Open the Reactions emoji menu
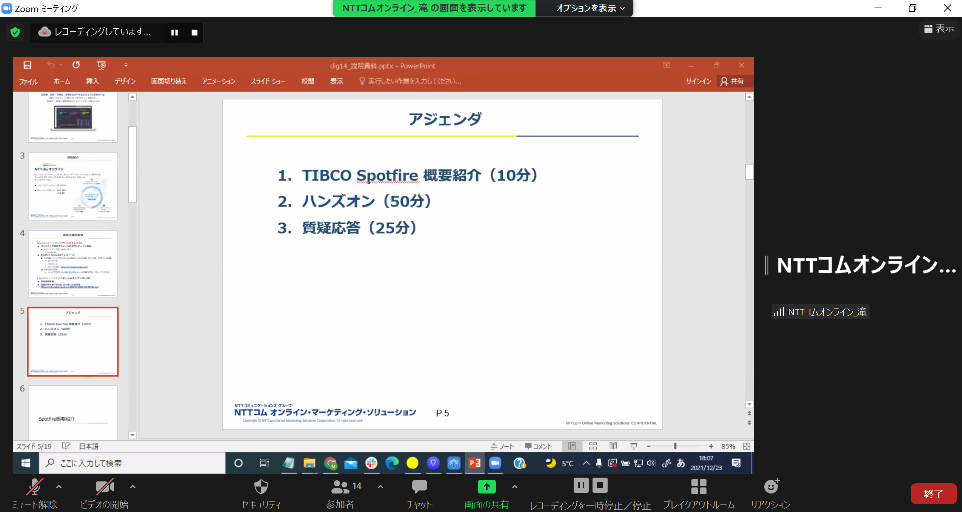 click(x=771, y=494)
